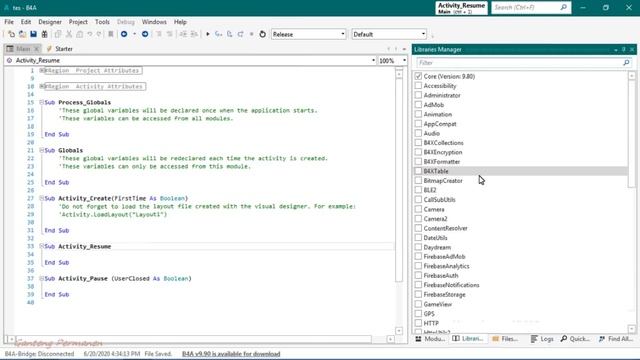The width and height of the screenshot is (640, 360).
Task: Click the Stop debugging icon
Action: click(251, 34)
